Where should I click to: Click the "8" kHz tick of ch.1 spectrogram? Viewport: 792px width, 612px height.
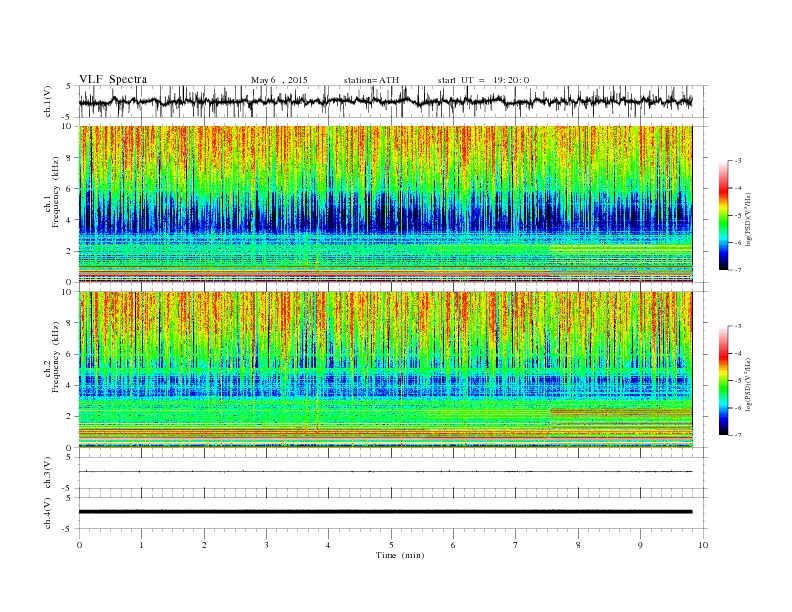(69, 158)
